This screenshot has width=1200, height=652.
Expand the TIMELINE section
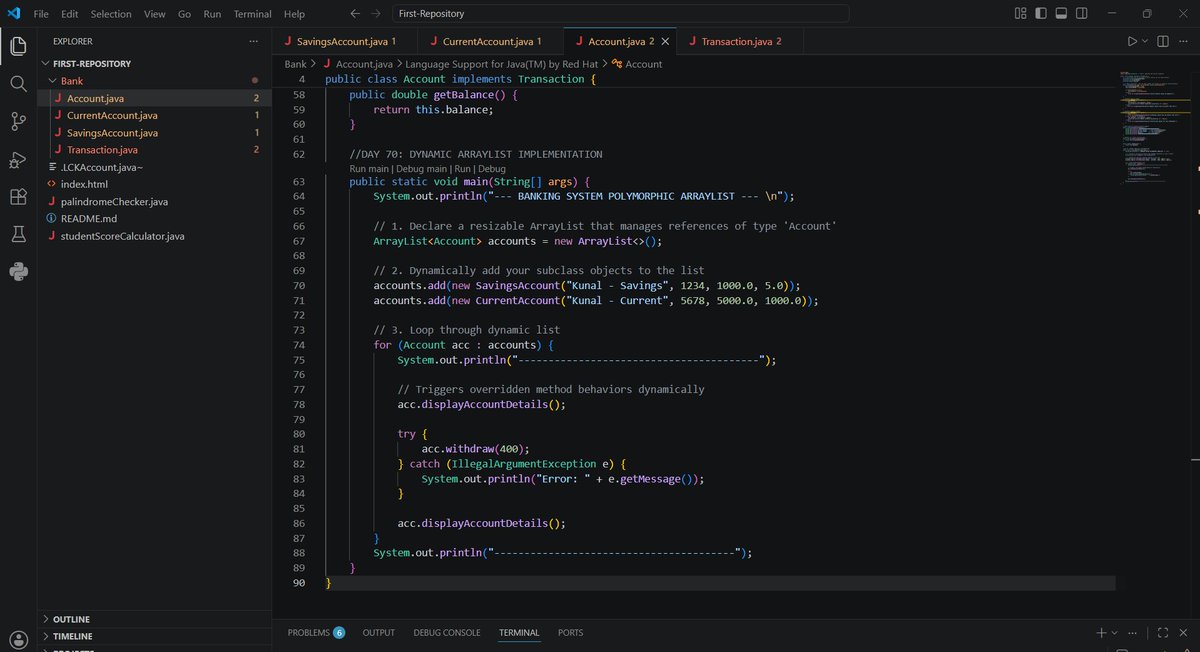click(72, 637)
